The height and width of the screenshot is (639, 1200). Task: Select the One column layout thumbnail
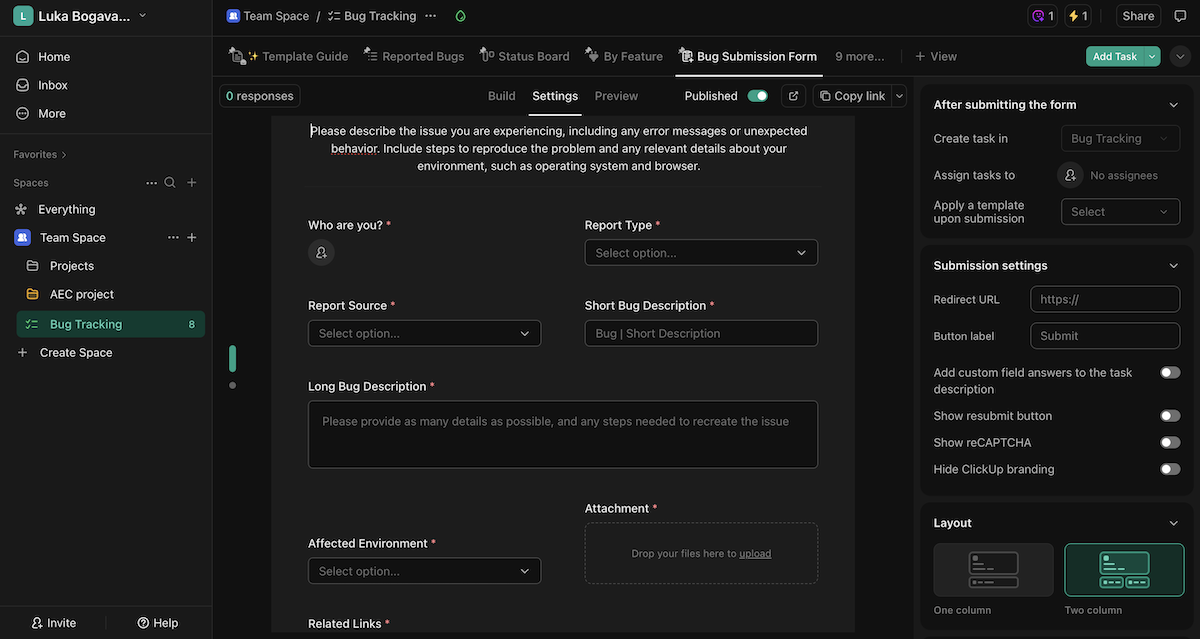coord(992,568)
